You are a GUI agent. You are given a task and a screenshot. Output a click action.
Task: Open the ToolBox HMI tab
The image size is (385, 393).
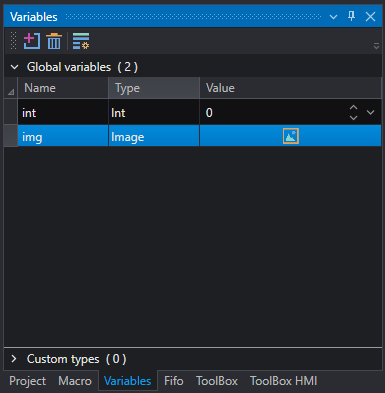click(284, 381)
